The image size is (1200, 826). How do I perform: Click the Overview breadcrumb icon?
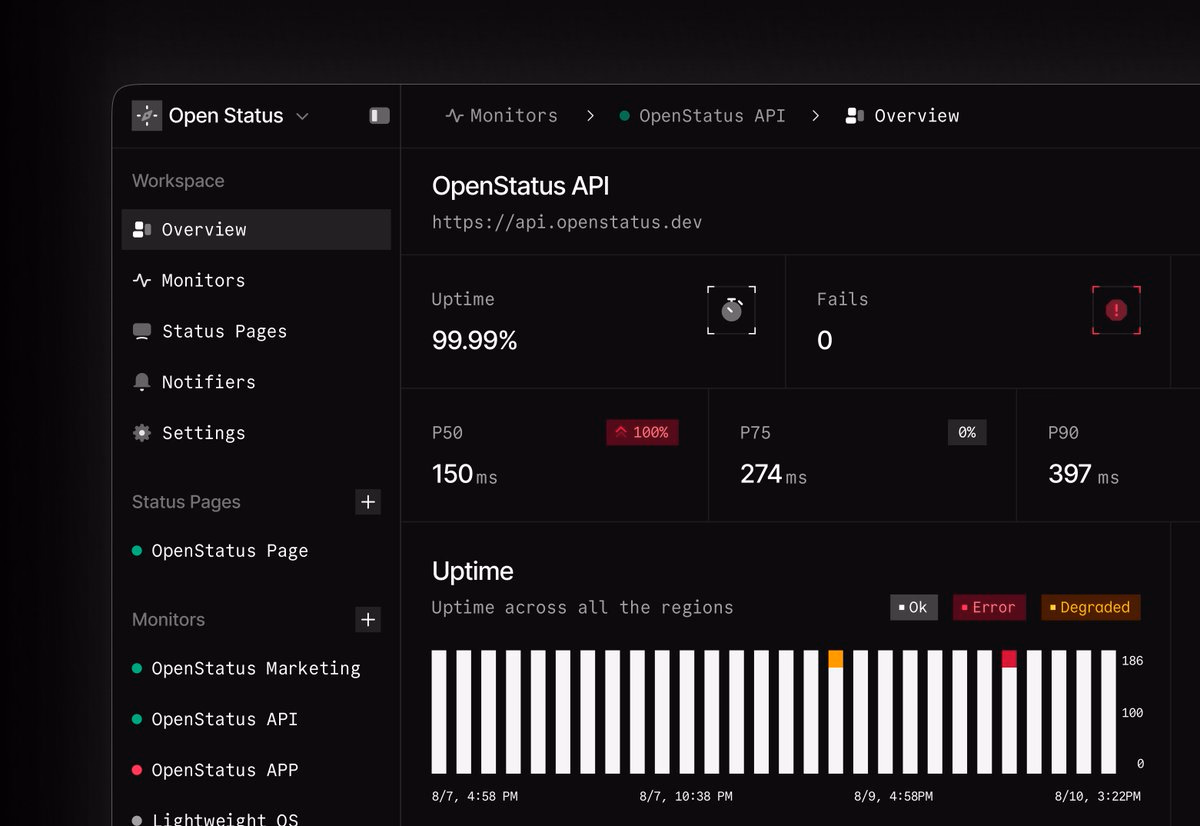[854, 116]
